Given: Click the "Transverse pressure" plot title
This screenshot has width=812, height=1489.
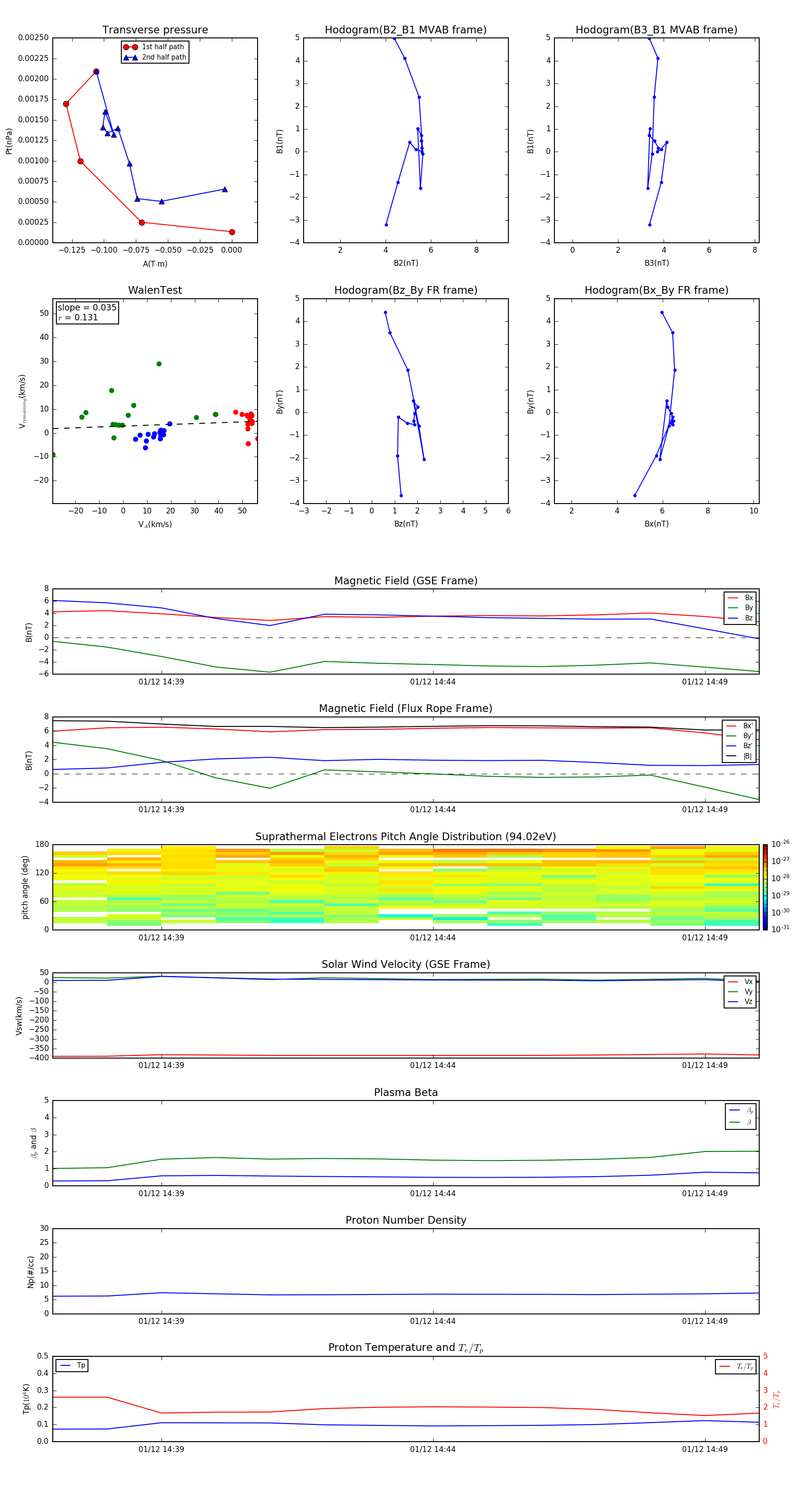Looking at the screenshot, I should 155,29.
